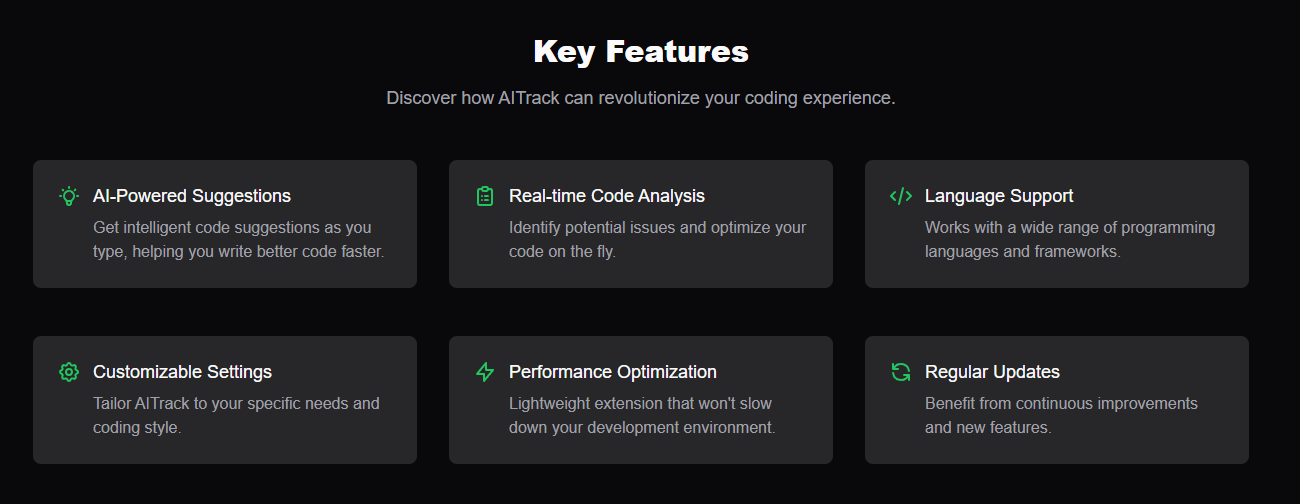This screenshot has width=1300, height=504.
Task: Click the code brackets icon for Language Support
Action: click(901, 196)
